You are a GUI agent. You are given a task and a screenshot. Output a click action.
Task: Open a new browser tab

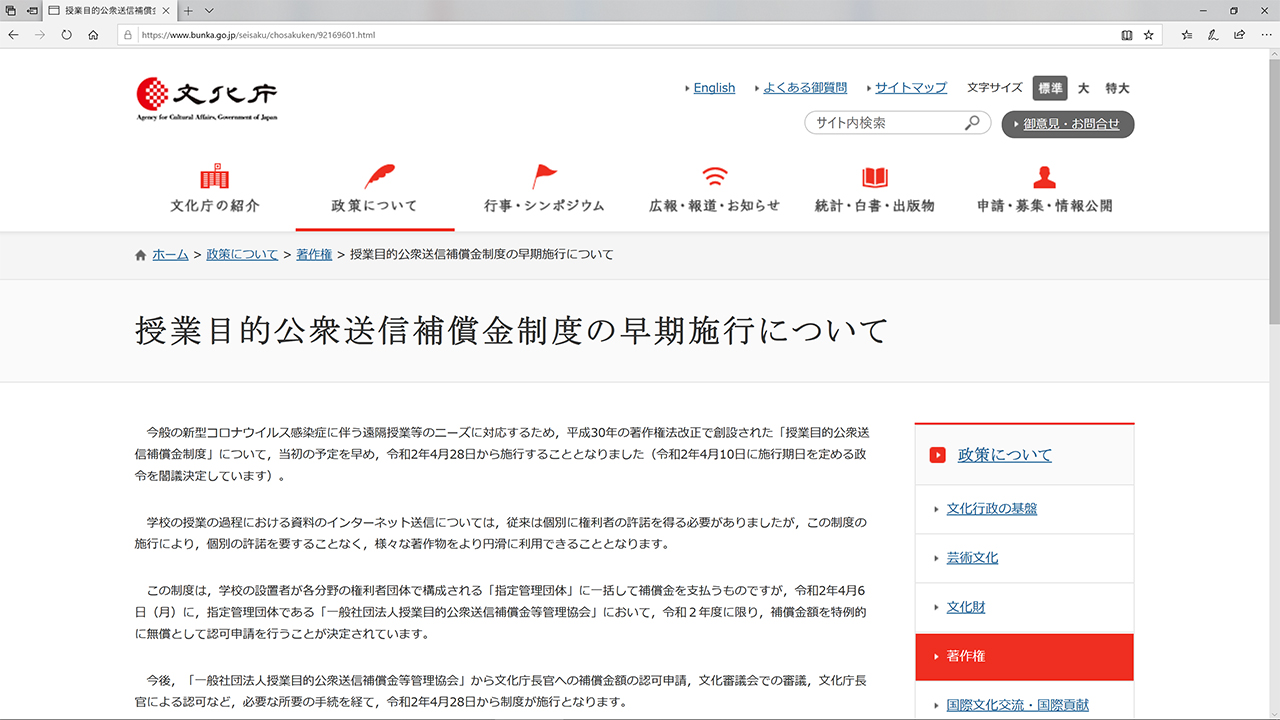188,10
